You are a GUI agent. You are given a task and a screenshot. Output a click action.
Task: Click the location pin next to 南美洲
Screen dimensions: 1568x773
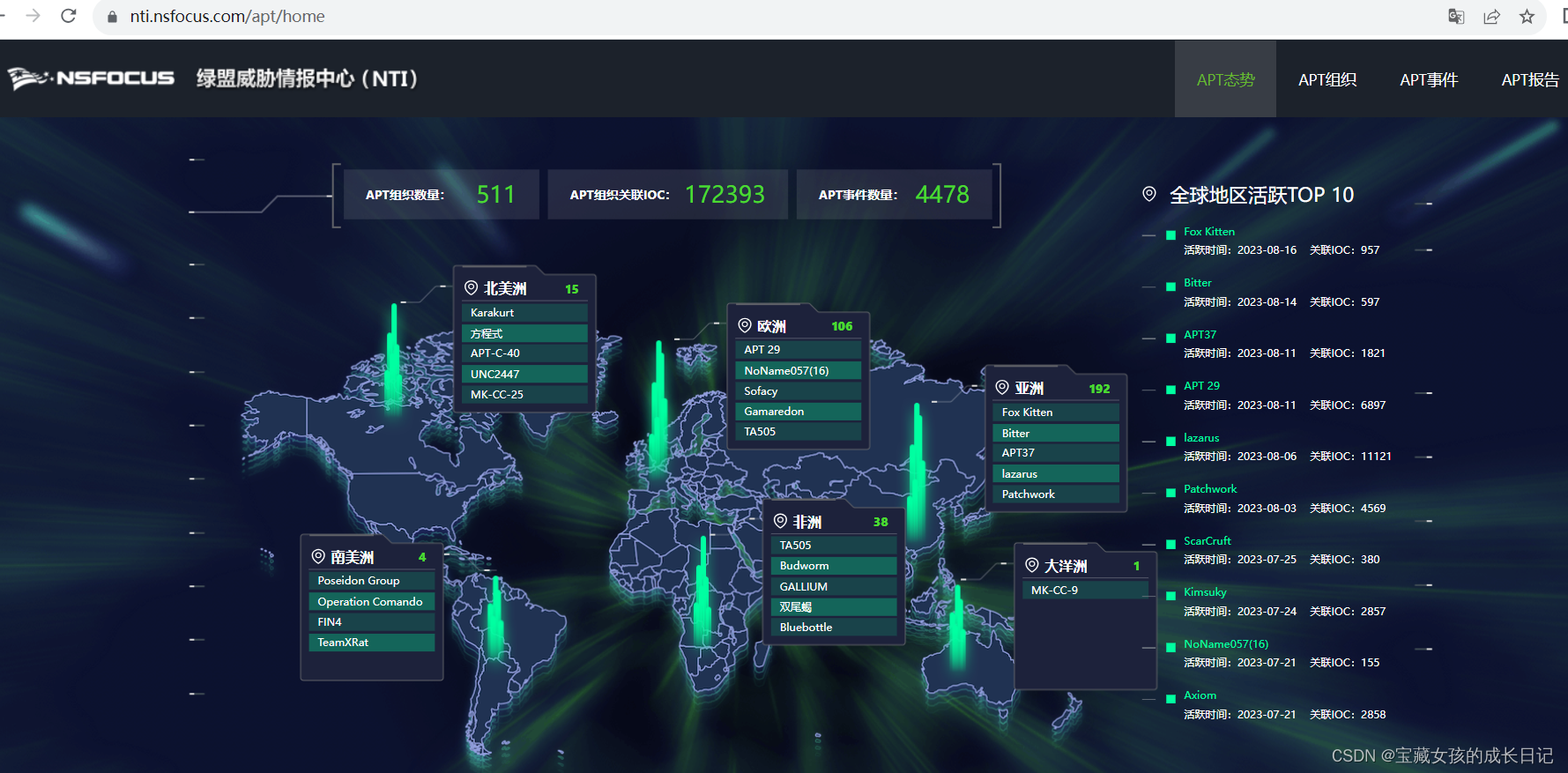(x=318, y=556)
